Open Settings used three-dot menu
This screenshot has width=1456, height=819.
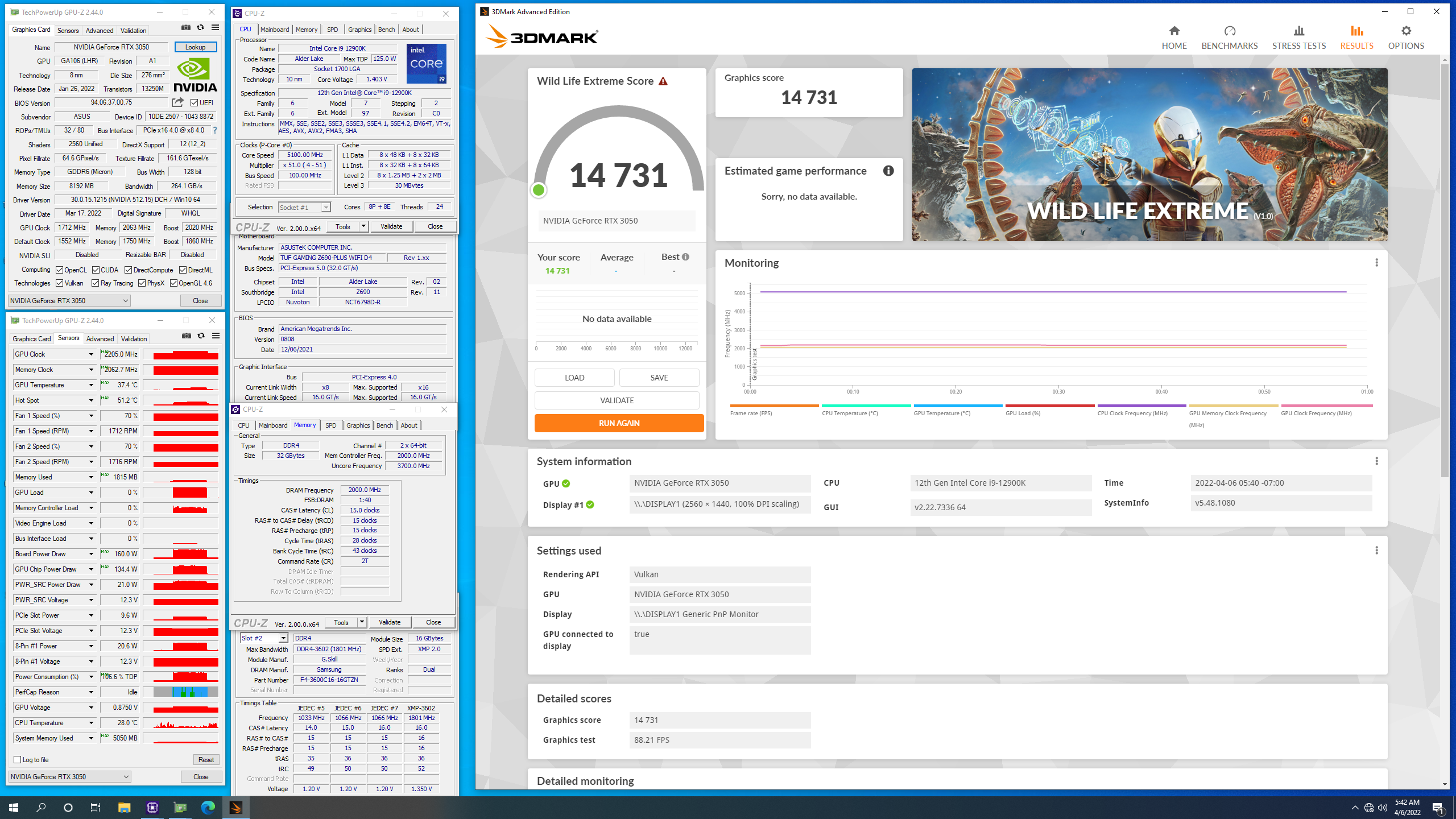(1376, 551)
